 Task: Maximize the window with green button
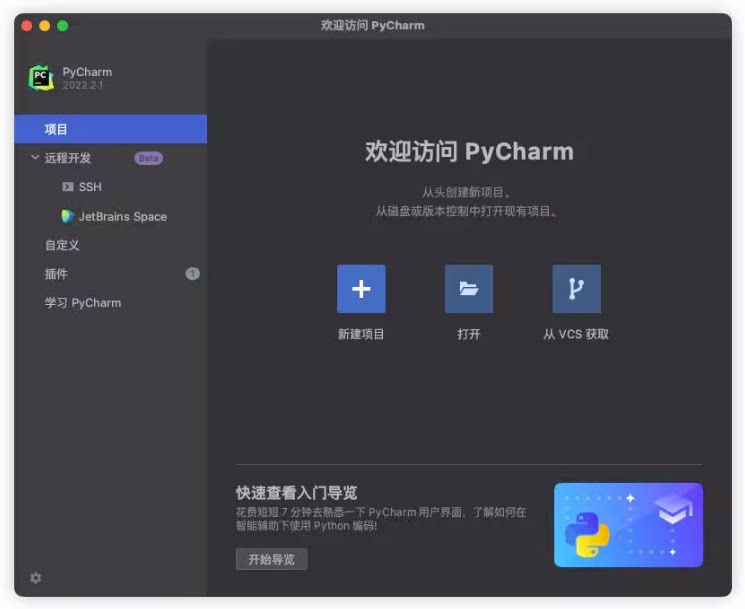pos(63,26)
